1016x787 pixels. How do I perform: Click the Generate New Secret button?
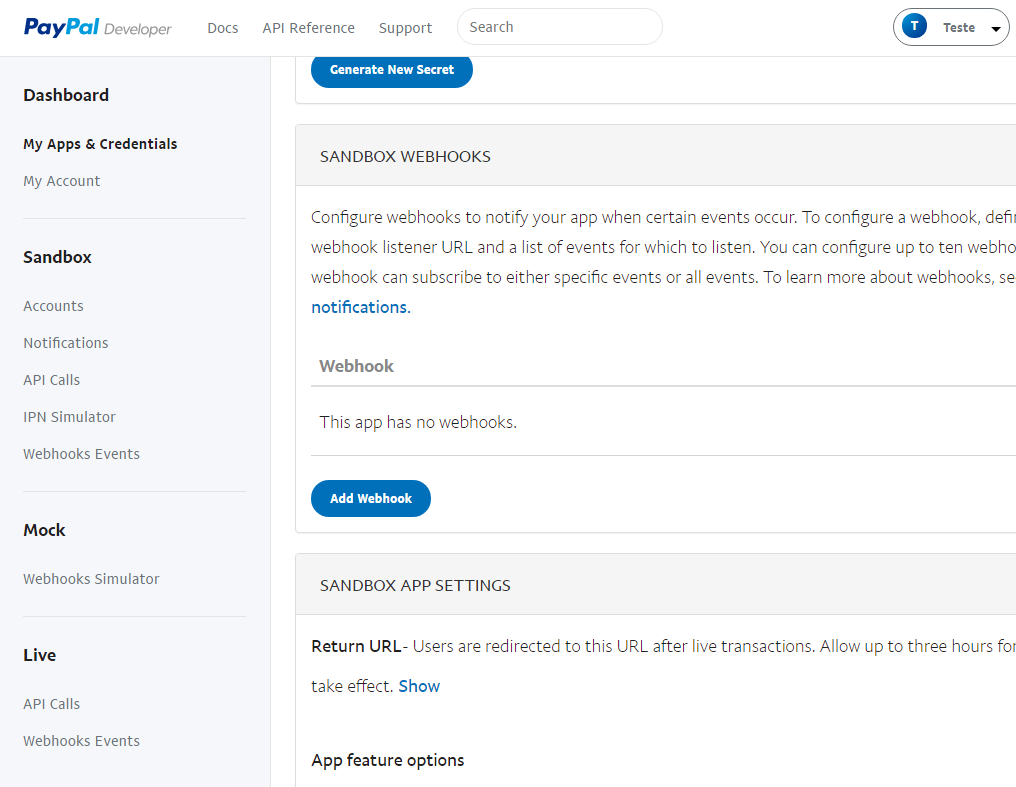(x=392, y=69)
